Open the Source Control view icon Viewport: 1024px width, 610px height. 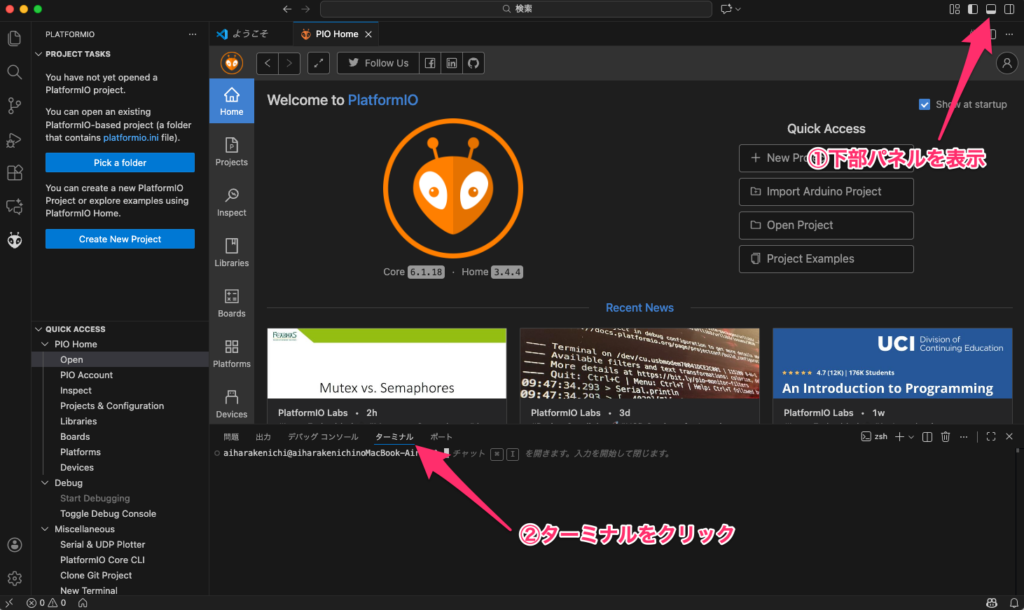pyautogui.click(x=14, y=105)
